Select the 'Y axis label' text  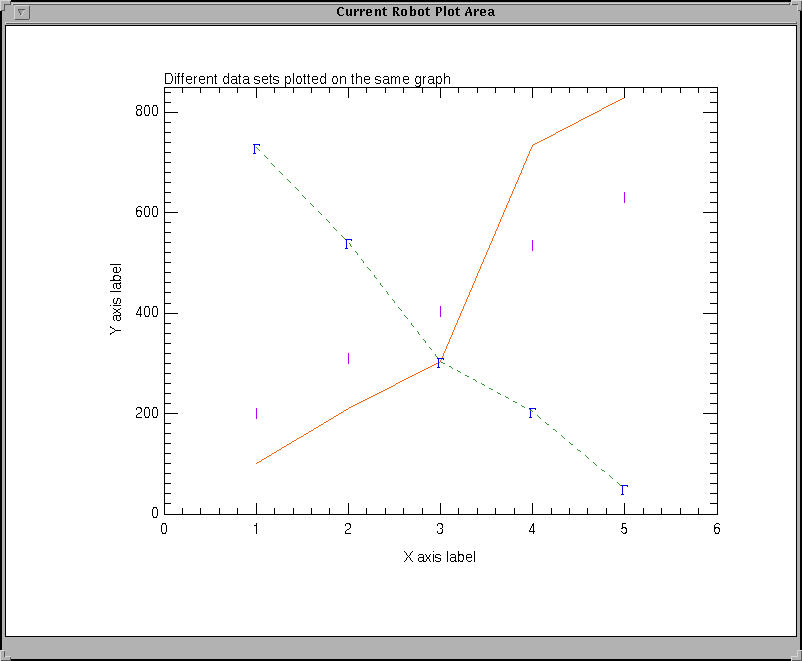point(116,299)
